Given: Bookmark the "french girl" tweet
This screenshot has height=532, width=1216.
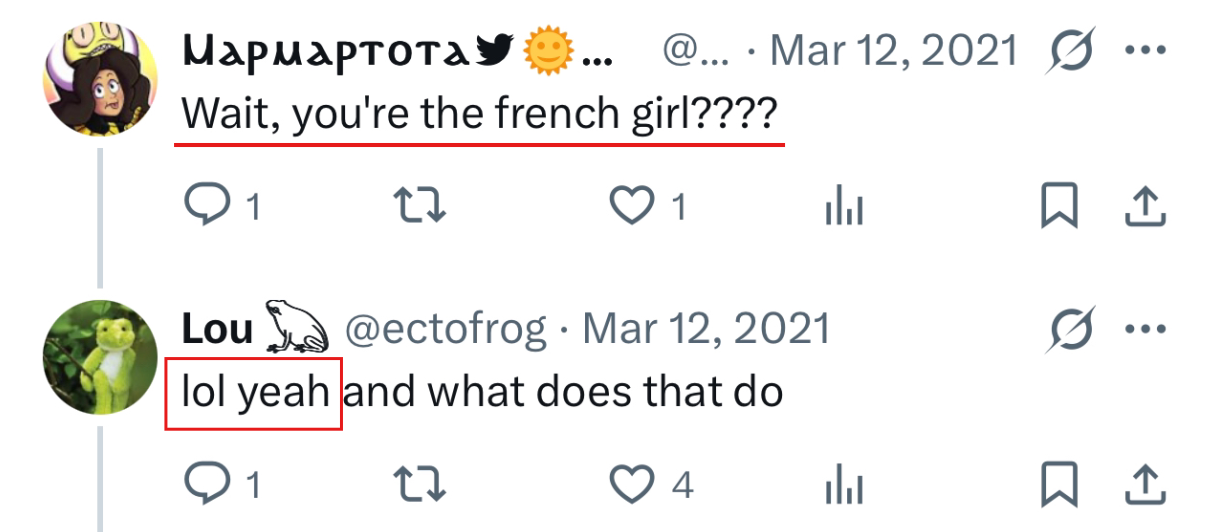Looking at the screenshot, I should tap(1060, 207).
